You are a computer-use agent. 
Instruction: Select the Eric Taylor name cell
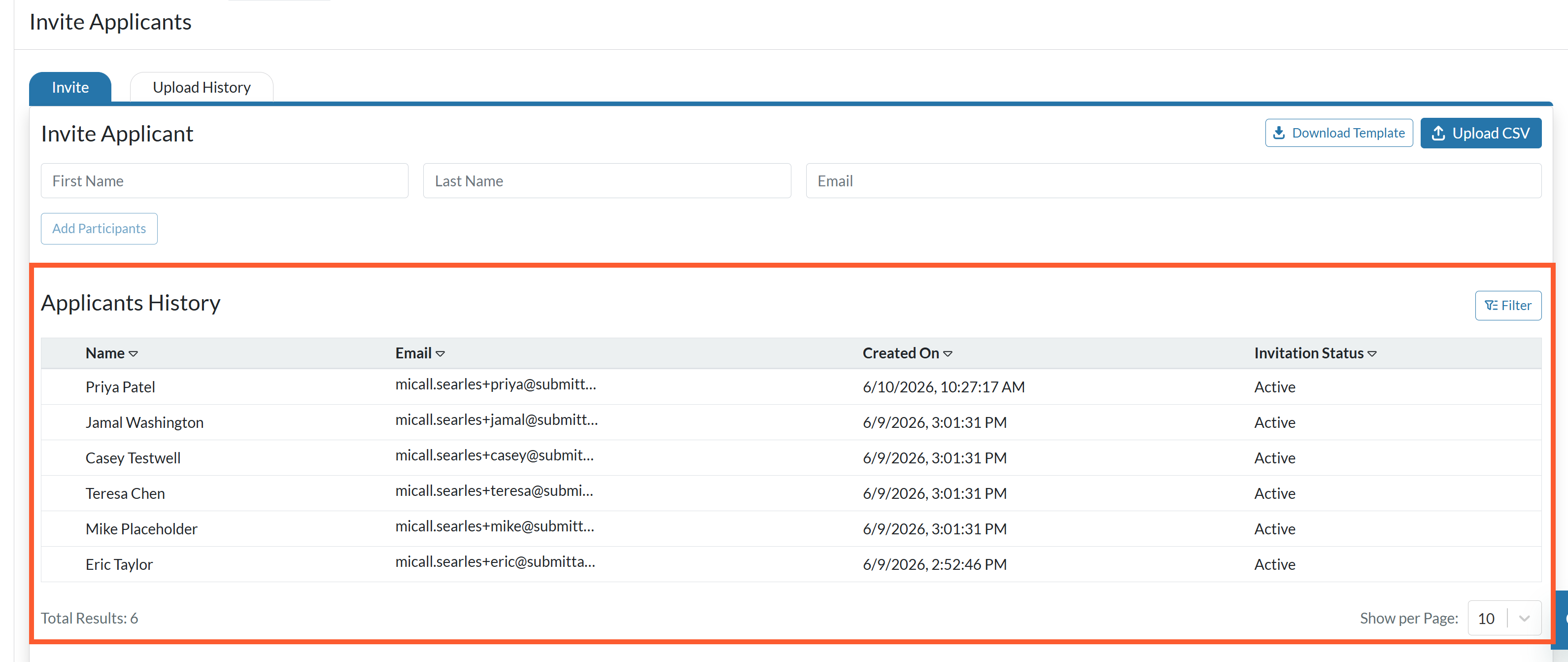tap(119, 564)
